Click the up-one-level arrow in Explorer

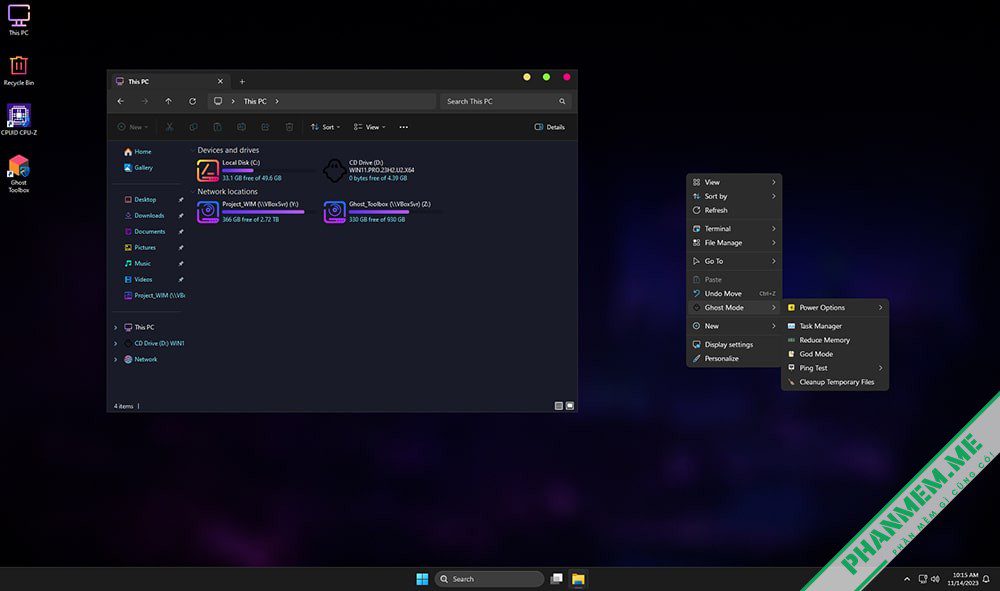click(x=168, y=101)
